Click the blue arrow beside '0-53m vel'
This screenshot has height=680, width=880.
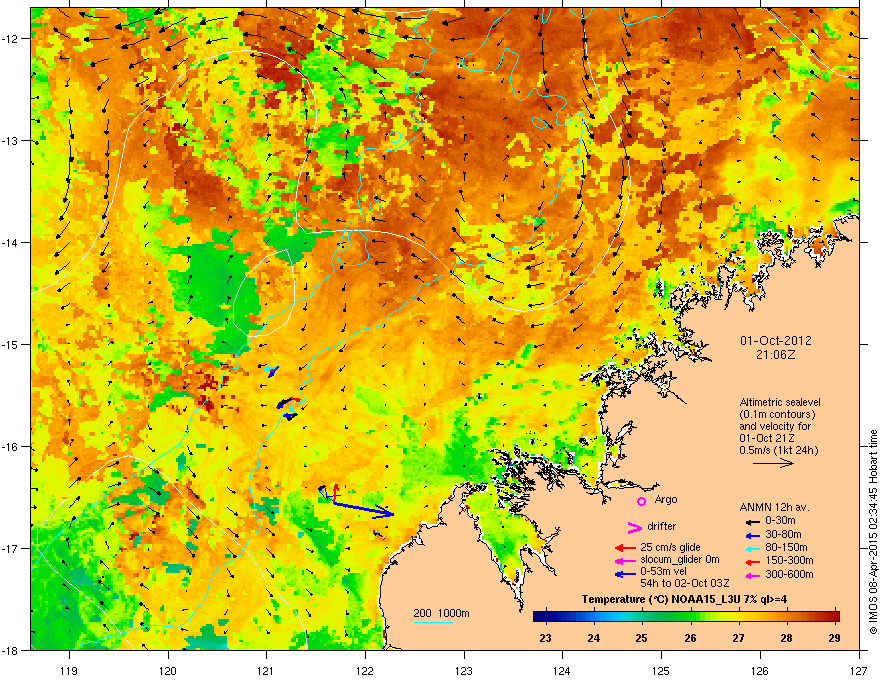(625, 574)
